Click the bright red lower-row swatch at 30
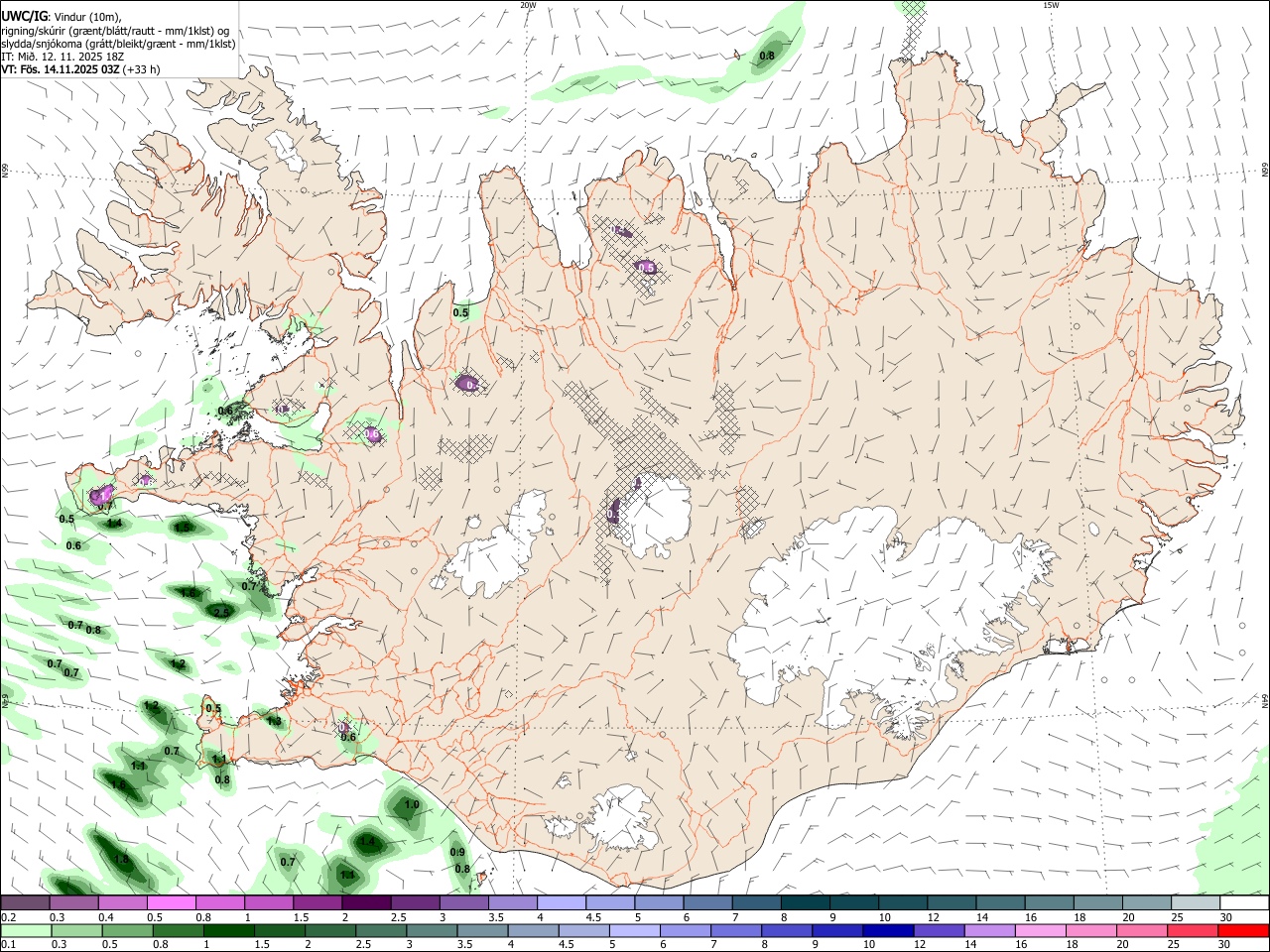The height and width of the screenshot is (952, 1270). 1242,930
